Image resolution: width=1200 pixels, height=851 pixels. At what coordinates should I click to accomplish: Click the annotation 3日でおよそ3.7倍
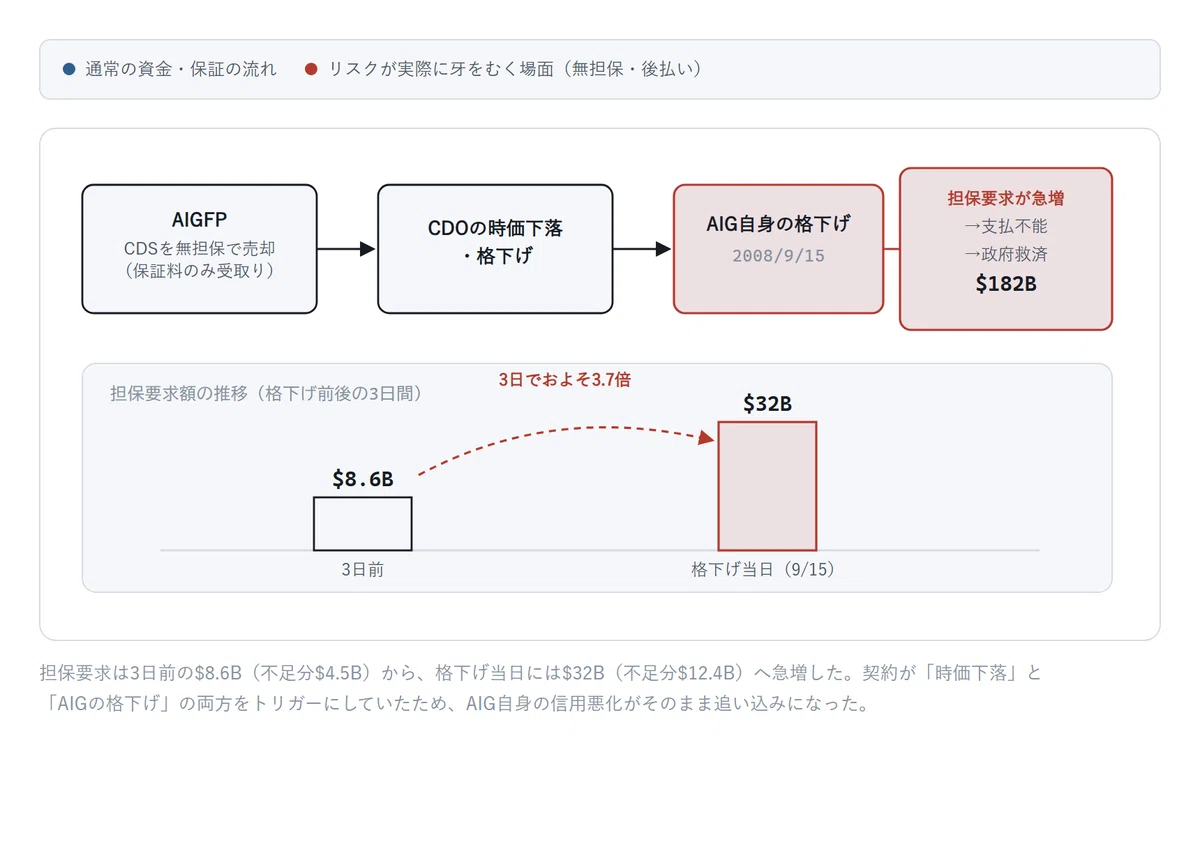coord(565,380)
